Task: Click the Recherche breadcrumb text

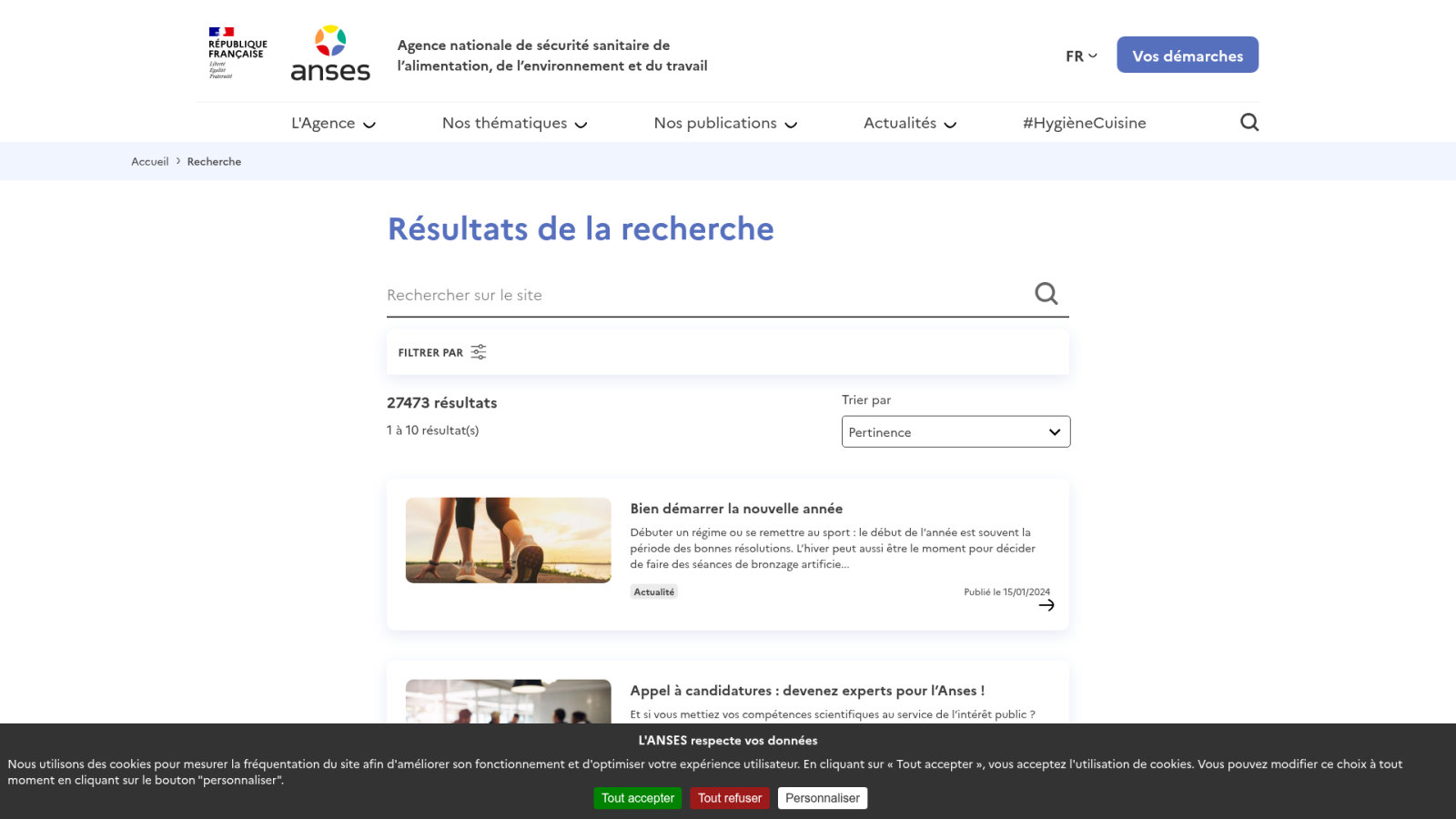Action: 214,161
